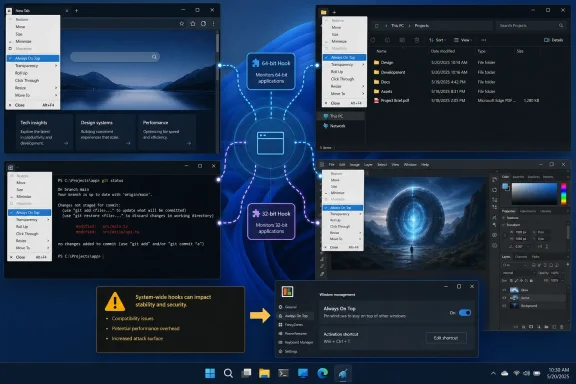Click the trash delete icon in File Explorer's toolbar
This screenshot has height=384, width=576.
click(417, 40)
